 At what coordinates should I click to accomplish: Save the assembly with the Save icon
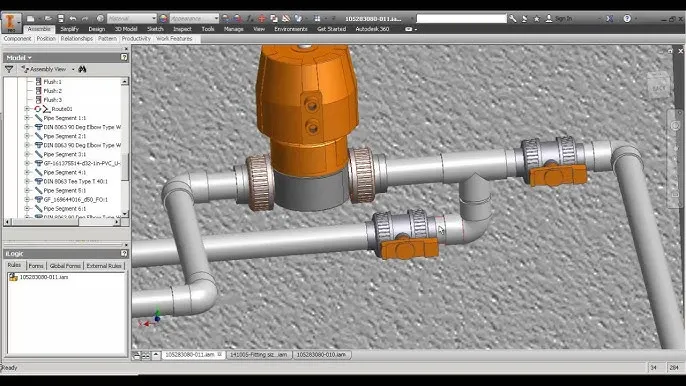point(61,18)
